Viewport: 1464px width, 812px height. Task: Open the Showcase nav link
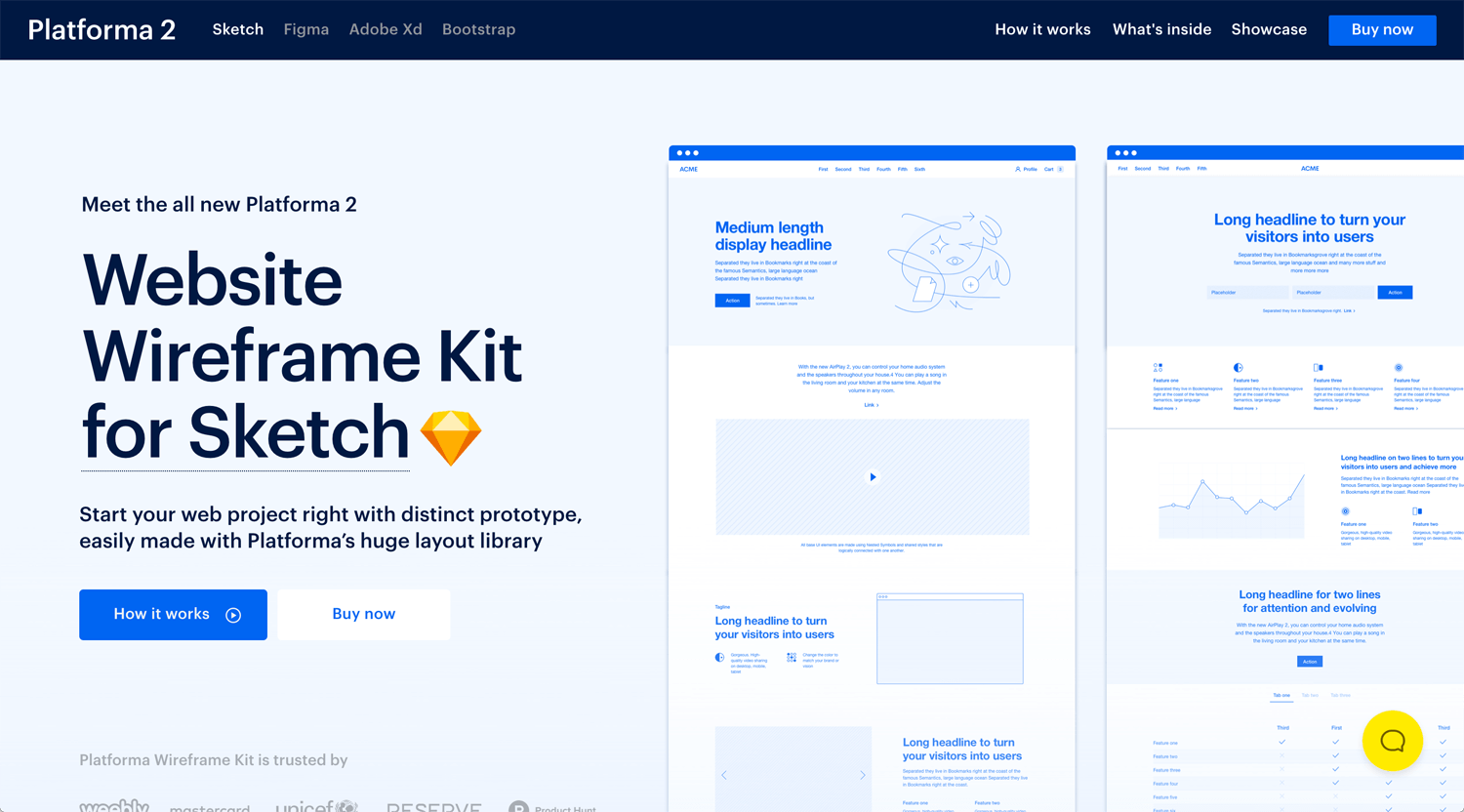(1269, 29)
